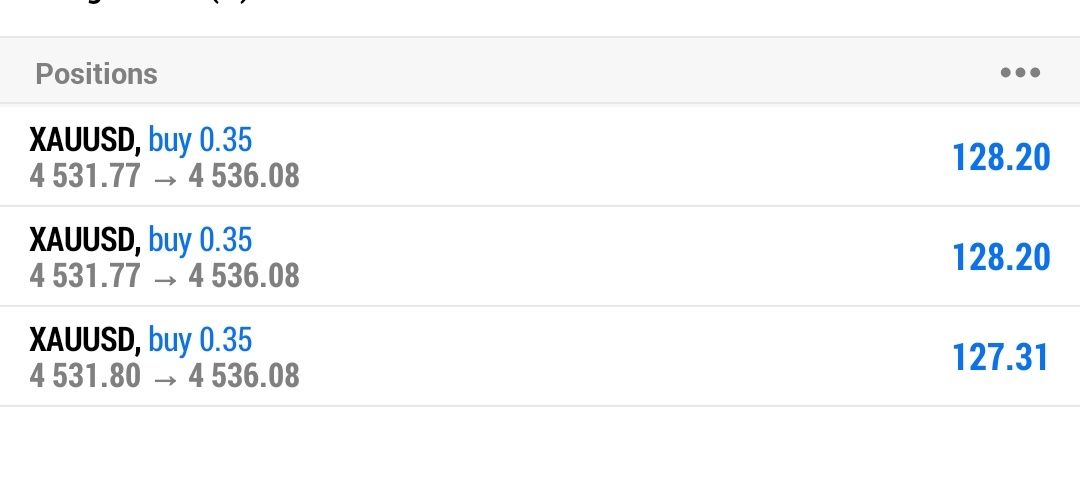Screen dimensions: 1080x477
Task: Click the middle position's 128.20 profit
Action: [x=1000, y=258]
